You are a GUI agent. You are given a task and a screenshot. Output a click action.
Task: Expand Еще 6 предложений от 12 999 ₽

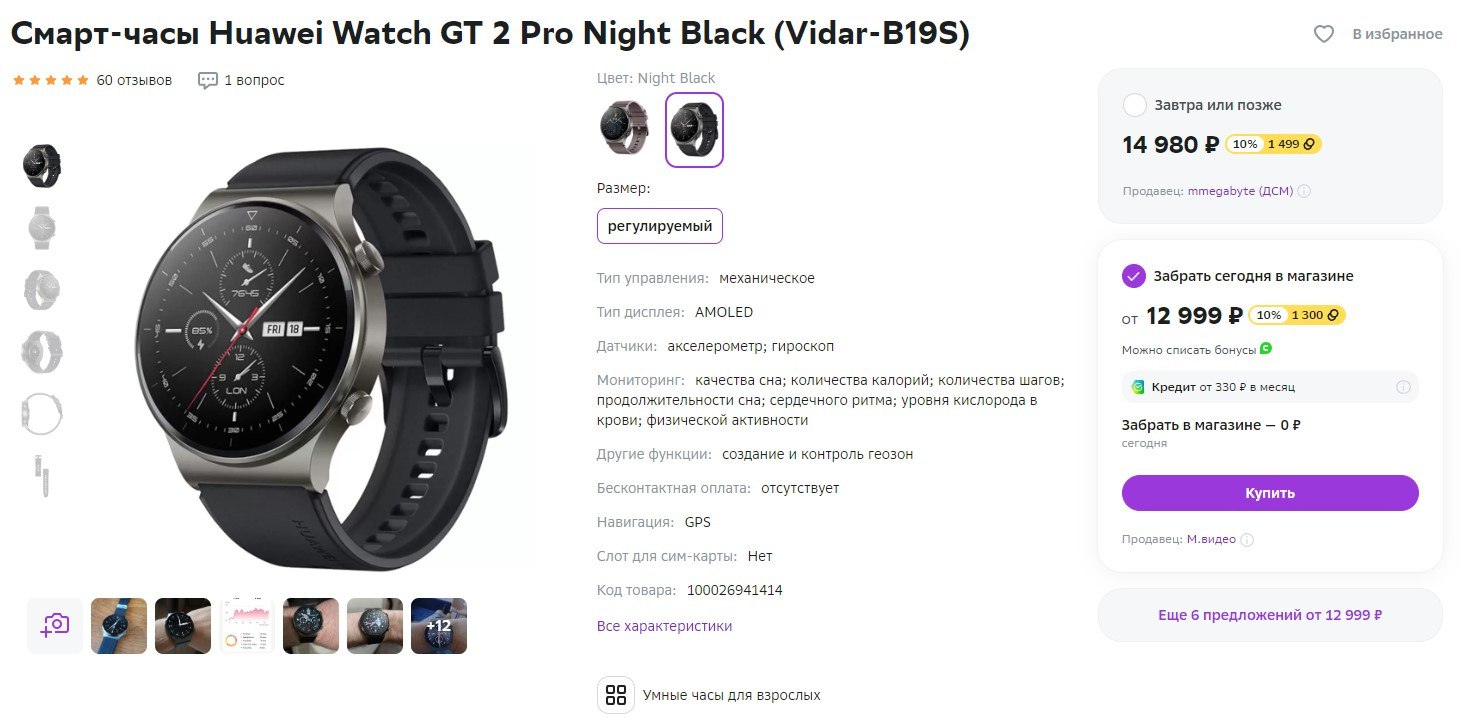pyautogui.click(x=1270, y=615)
